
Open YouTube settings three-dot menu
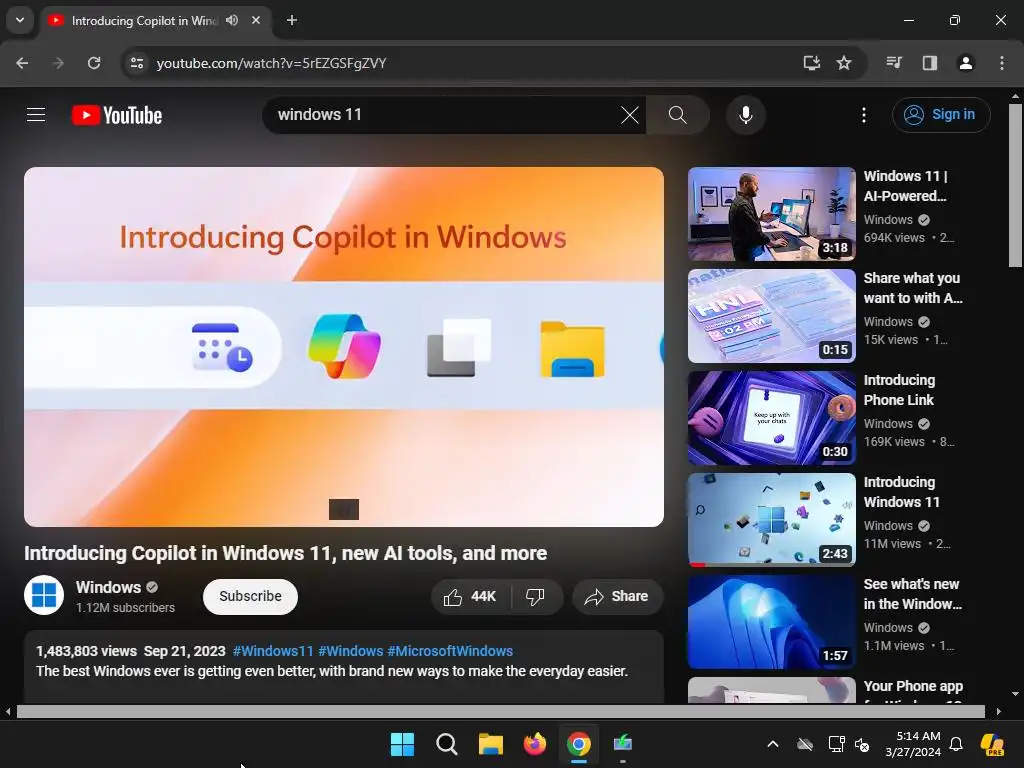click(x=864, y=115)
